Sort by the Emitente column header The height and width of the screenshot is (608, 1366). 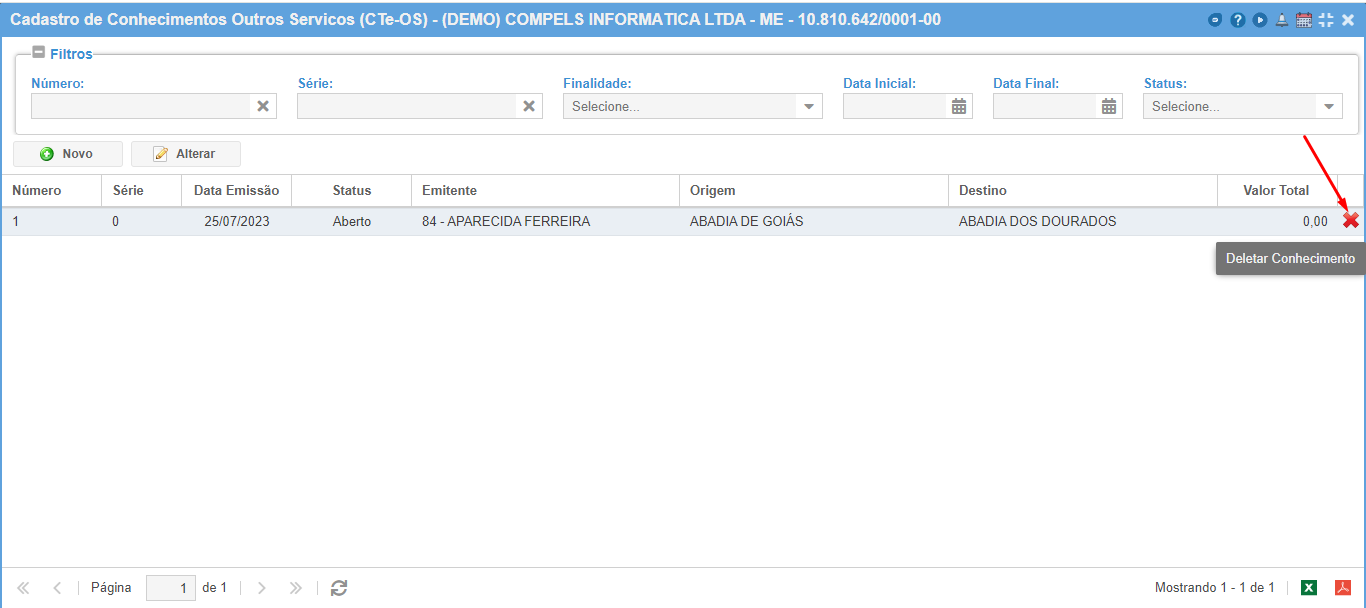pos(545,190)
